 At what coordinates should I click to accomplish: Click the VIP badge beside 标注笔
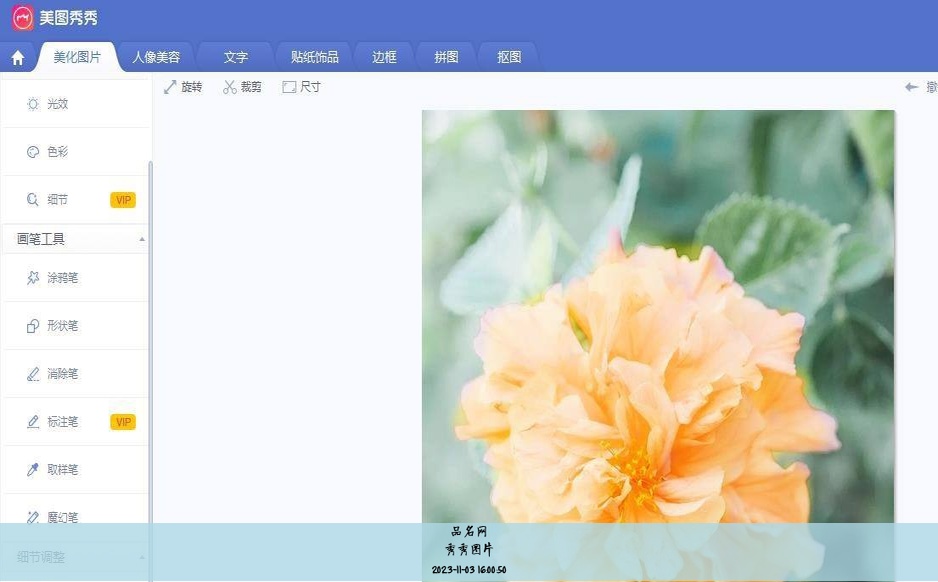pos(123,422)
